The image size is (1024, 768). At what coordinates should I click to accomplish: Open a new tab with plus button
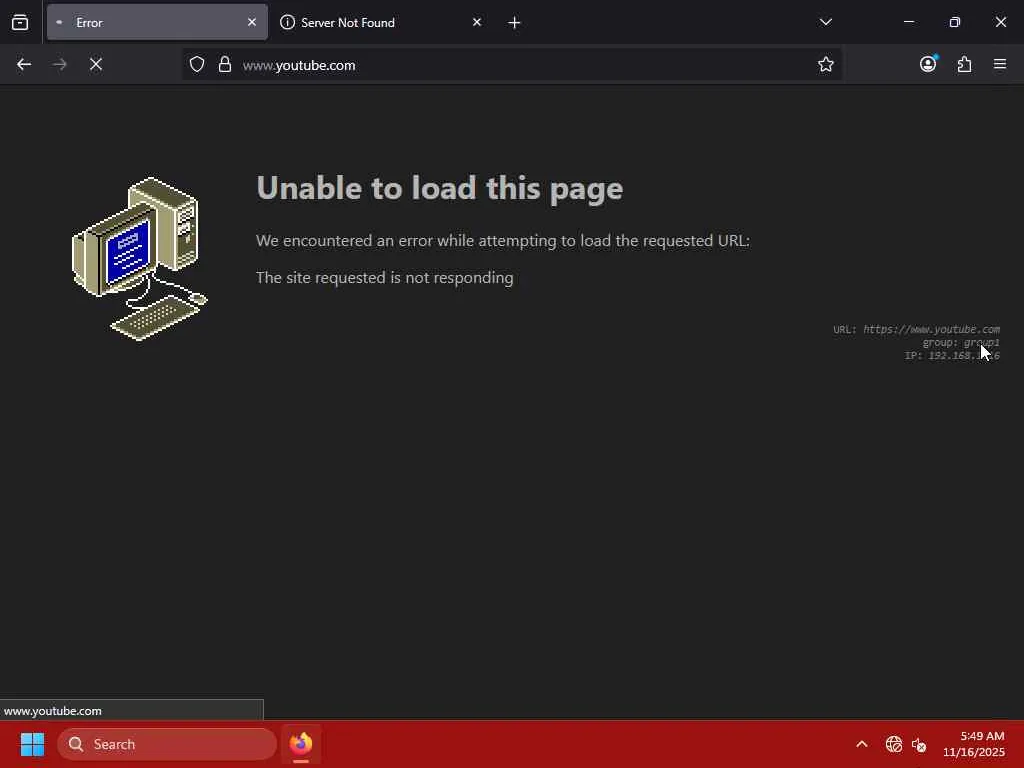(515, 23)
